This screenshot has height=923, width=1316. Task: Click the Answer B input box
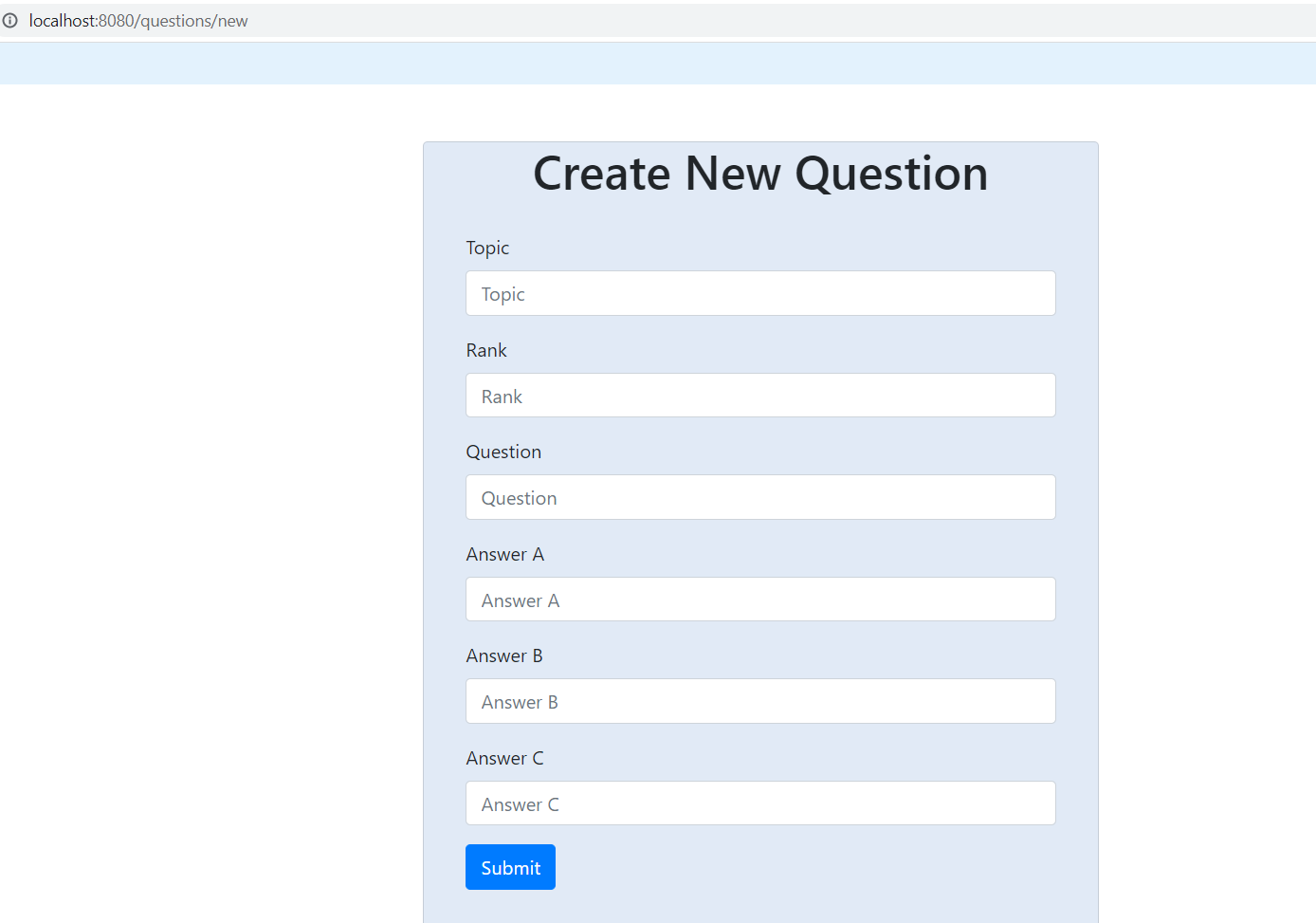[x=759, y=701]
